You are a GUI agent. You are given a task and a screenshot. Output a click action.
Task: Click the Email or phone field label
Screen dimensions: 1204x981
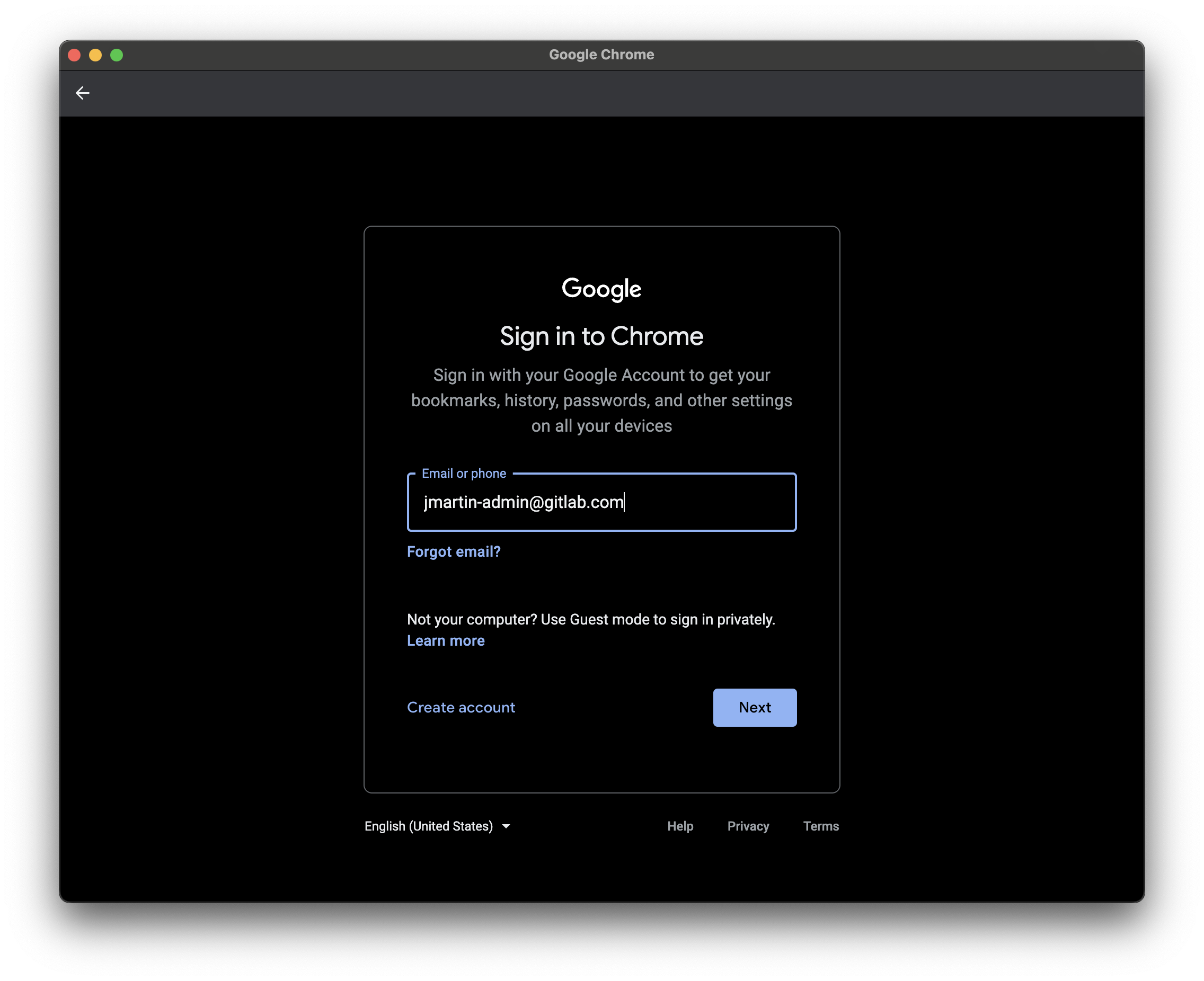pos(464,474)
